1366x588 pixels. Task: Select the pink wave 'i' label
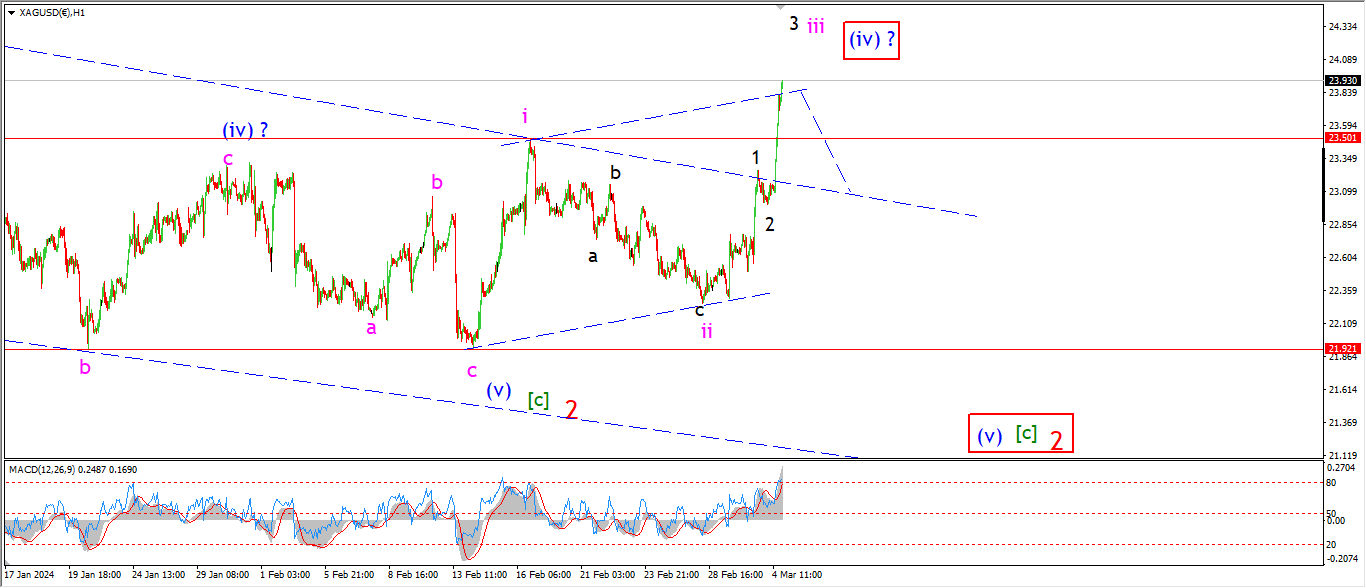(x=524, y=116)
